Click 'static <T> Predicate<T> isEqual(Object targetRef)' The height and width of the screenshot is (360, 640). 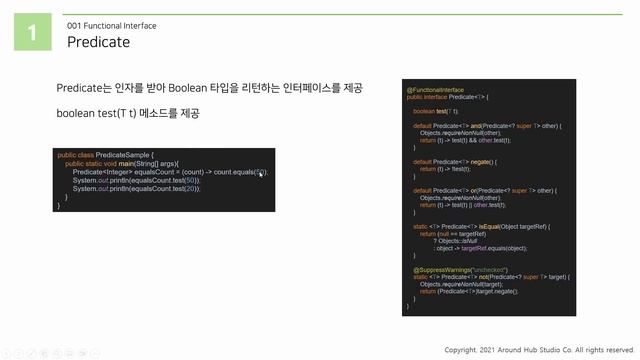tap(482, 227)
